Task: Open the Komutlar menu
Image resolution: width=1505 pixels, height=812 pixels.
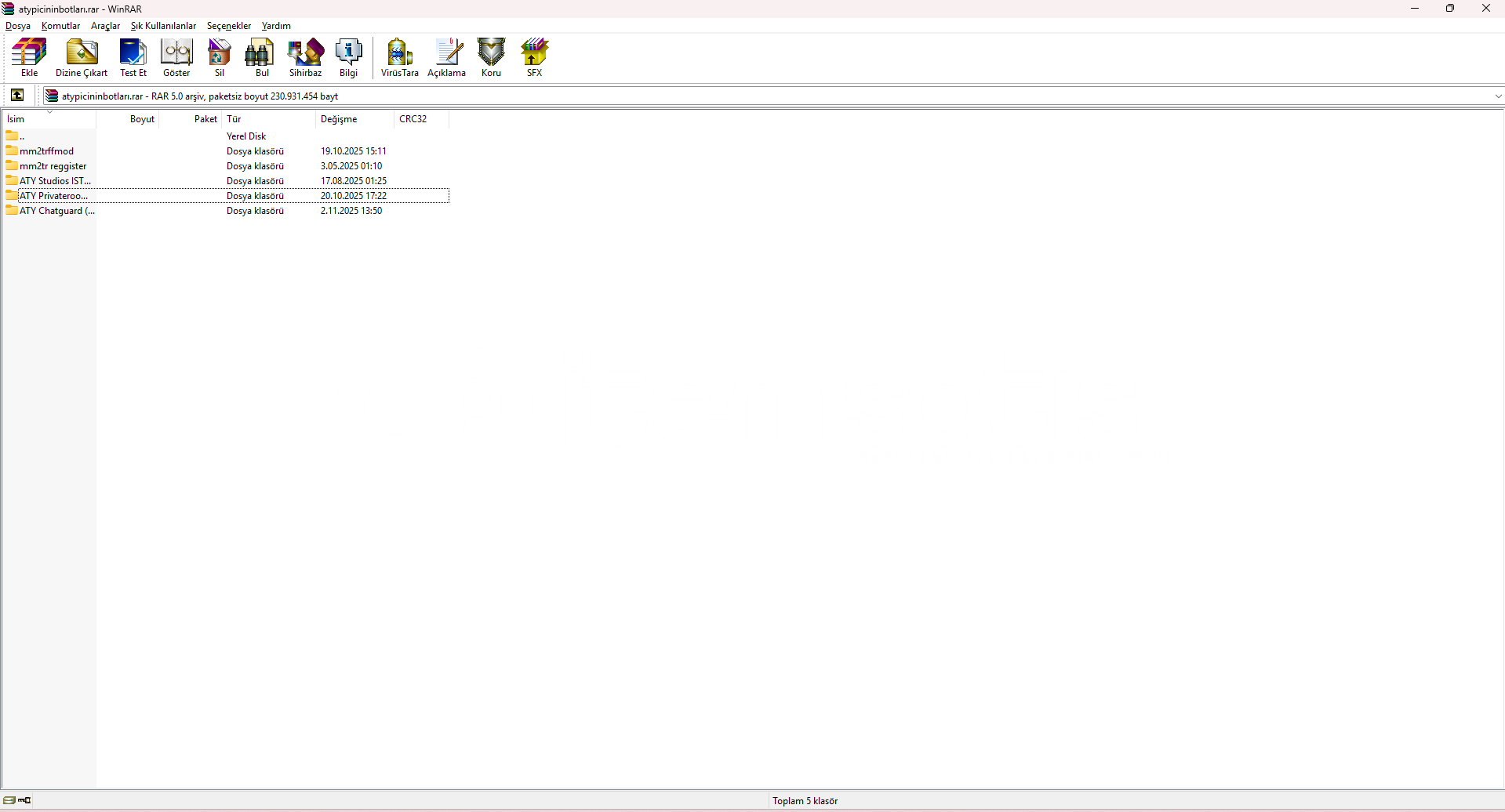Action: coord(61,26)
